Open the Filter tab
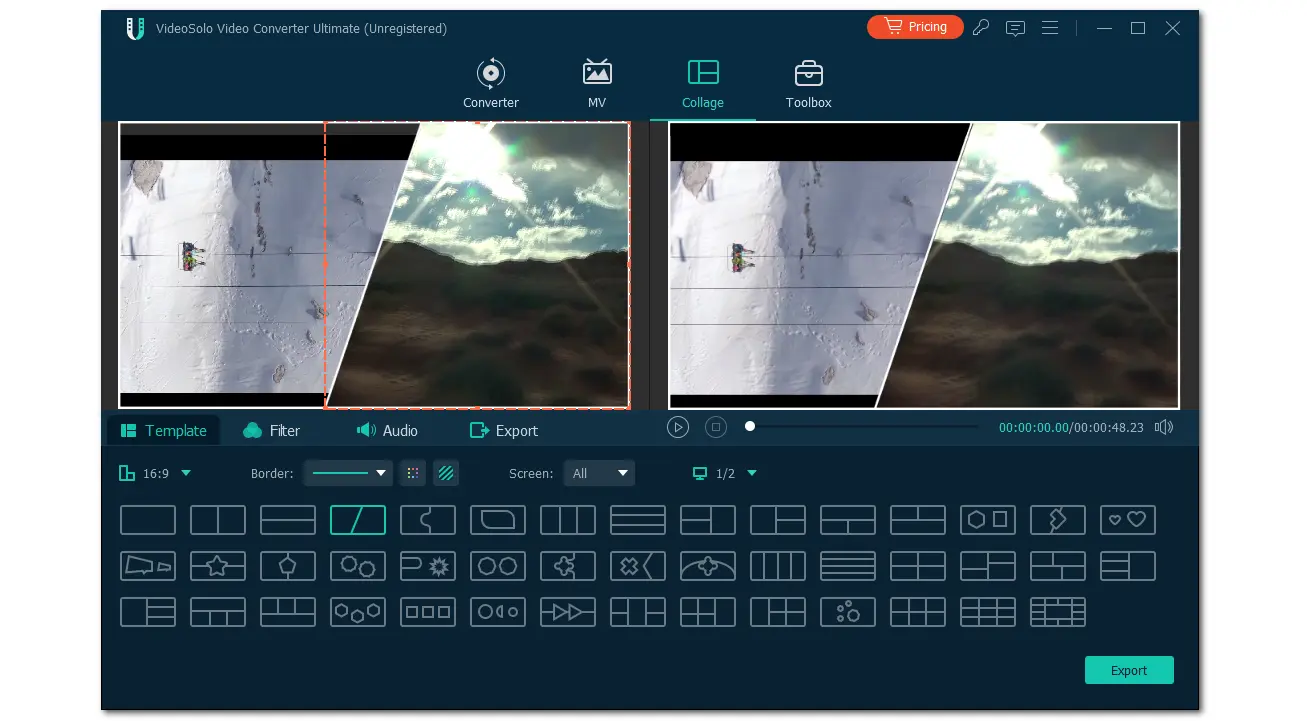This screenshot has width=1307, height=721. tap(271, 430)
